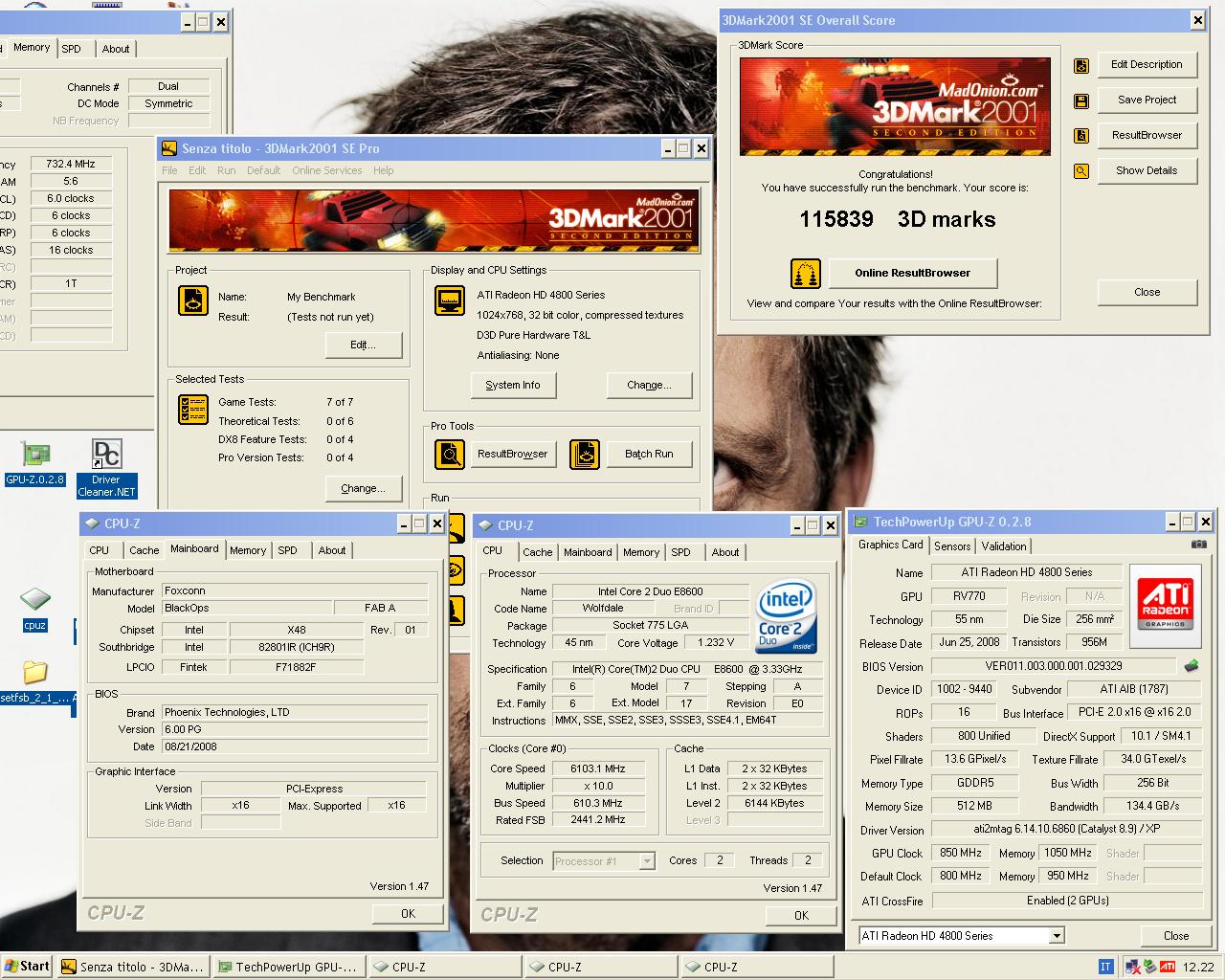The width and height of the screenshot is (1225, 980).
Task: Click Change... under Display and CPU Settings
Action: (649, 385)
